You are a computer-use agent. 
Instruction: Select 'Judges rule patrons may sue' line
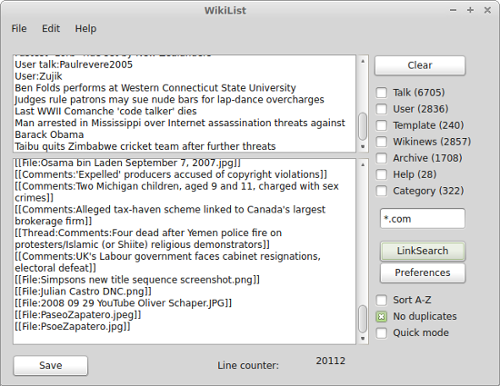coord(169,100)
